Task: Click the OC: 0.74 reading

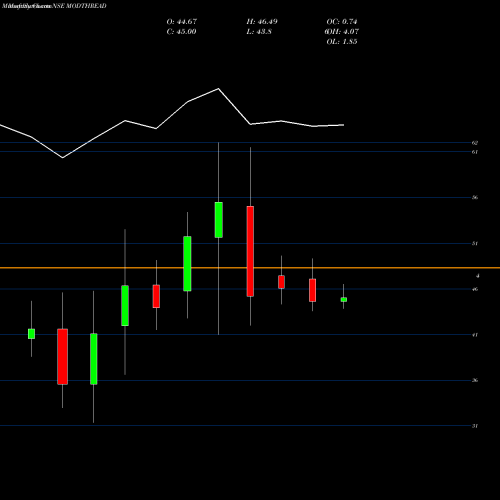Action: click(342, 22)
